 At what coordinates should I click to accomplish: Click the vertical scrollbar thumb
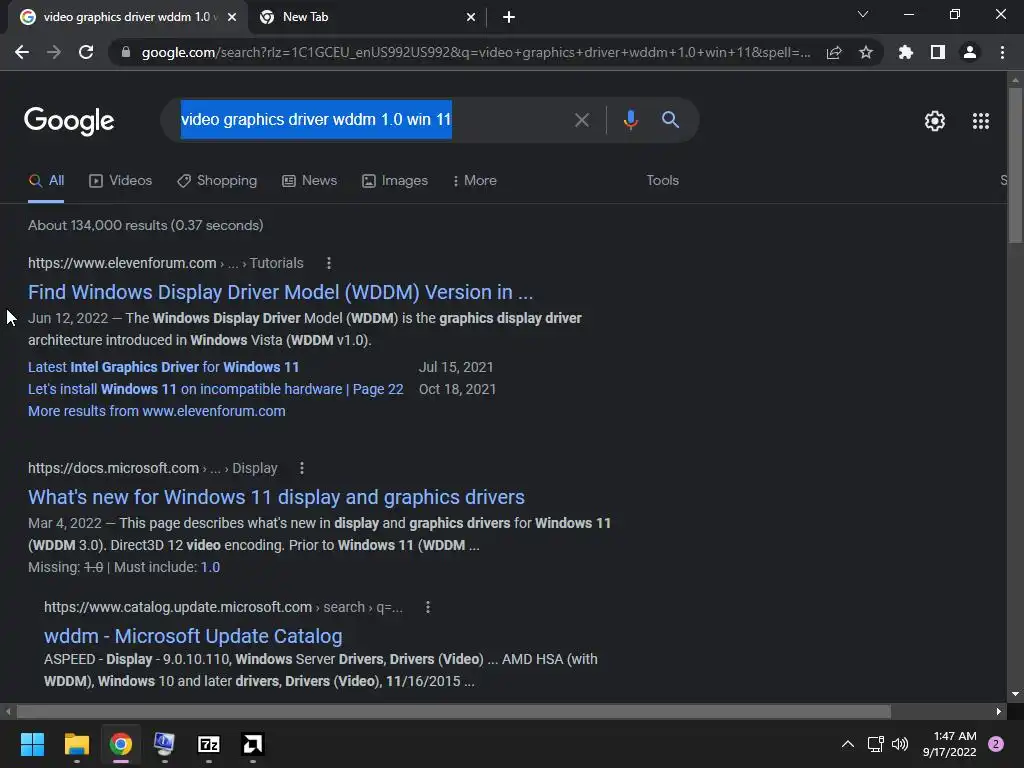point(1015,165)
